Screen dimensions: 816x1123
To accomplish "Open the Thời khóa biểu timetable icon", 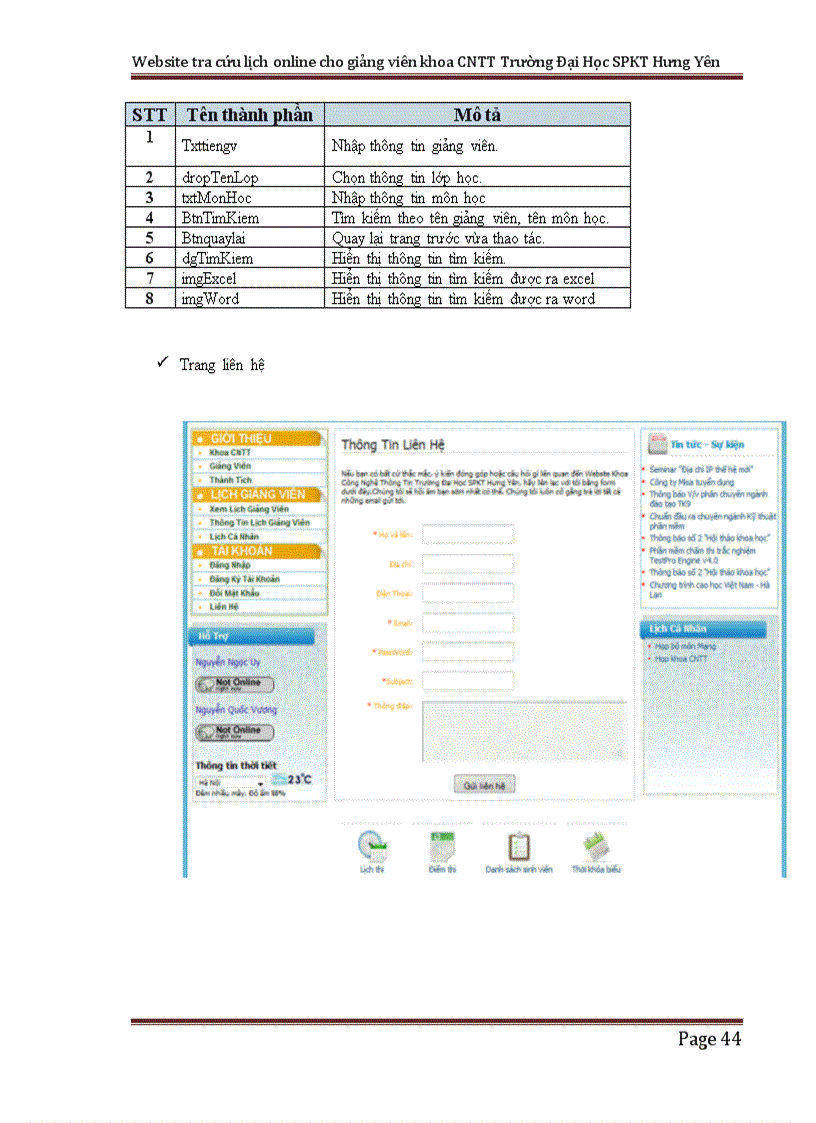I will (597, 847).
